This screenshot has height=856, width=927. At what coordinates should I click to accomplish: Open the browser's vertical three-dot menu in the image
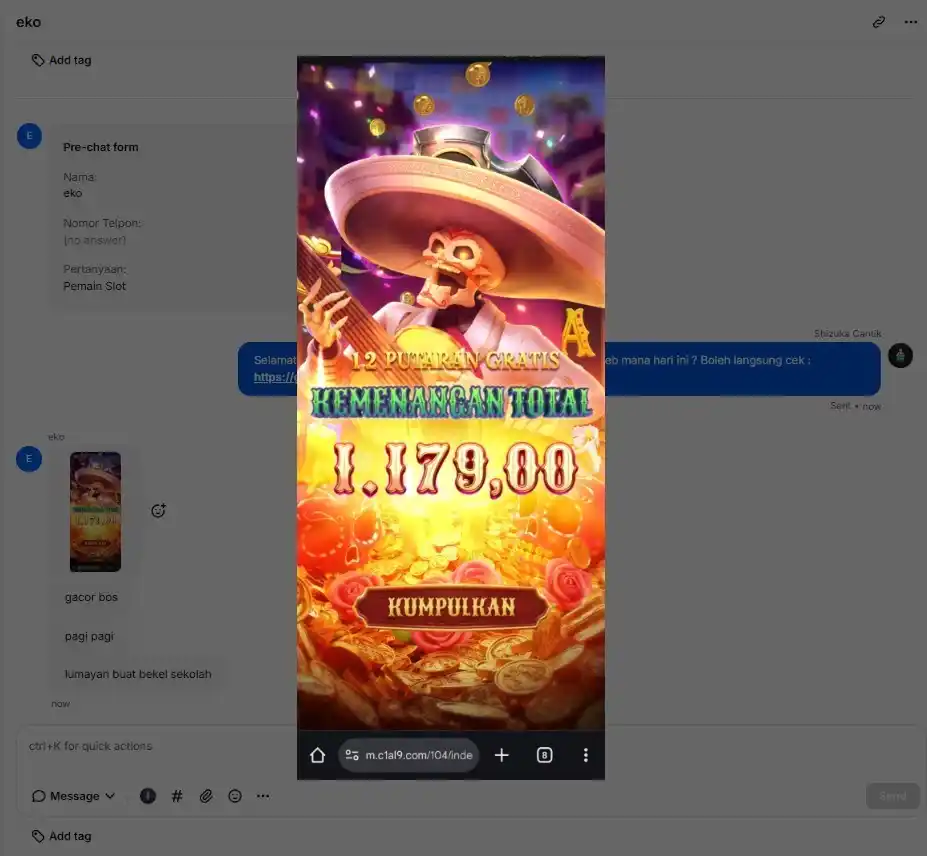pos(586,755)
